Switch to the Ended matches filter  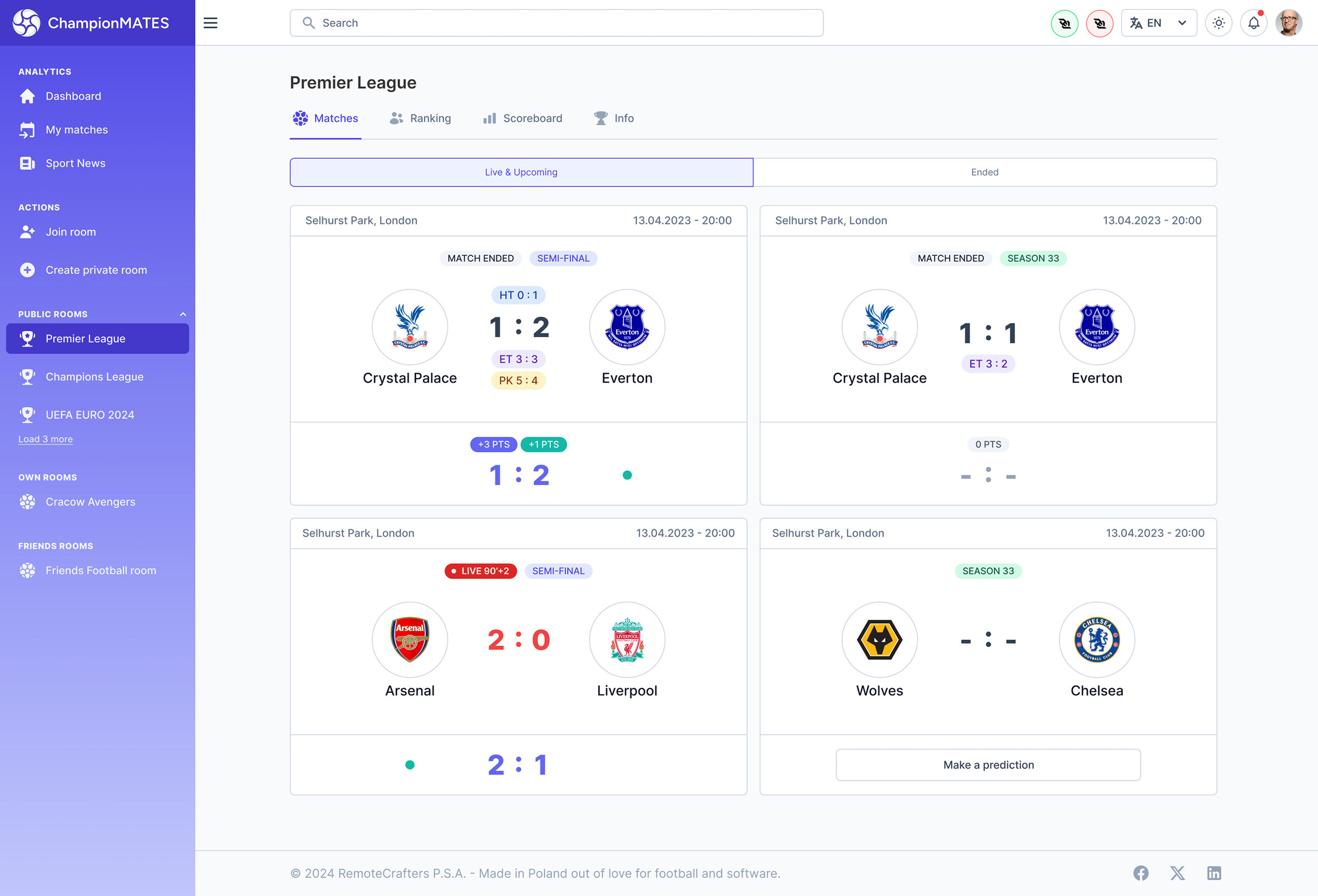click(x=985, y=172)
